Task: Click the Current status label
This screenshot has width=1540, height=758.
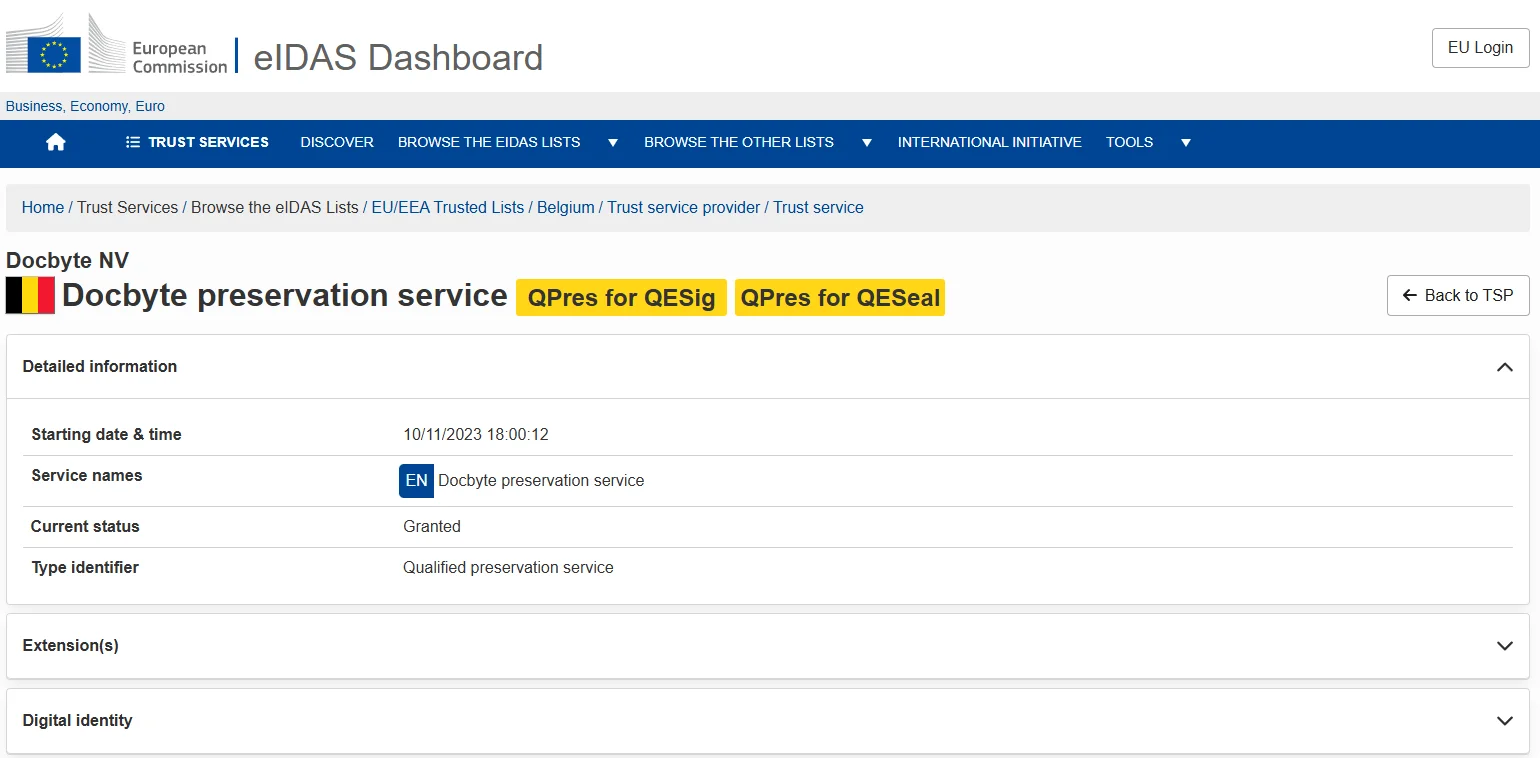Action: [x=85, y=527]
